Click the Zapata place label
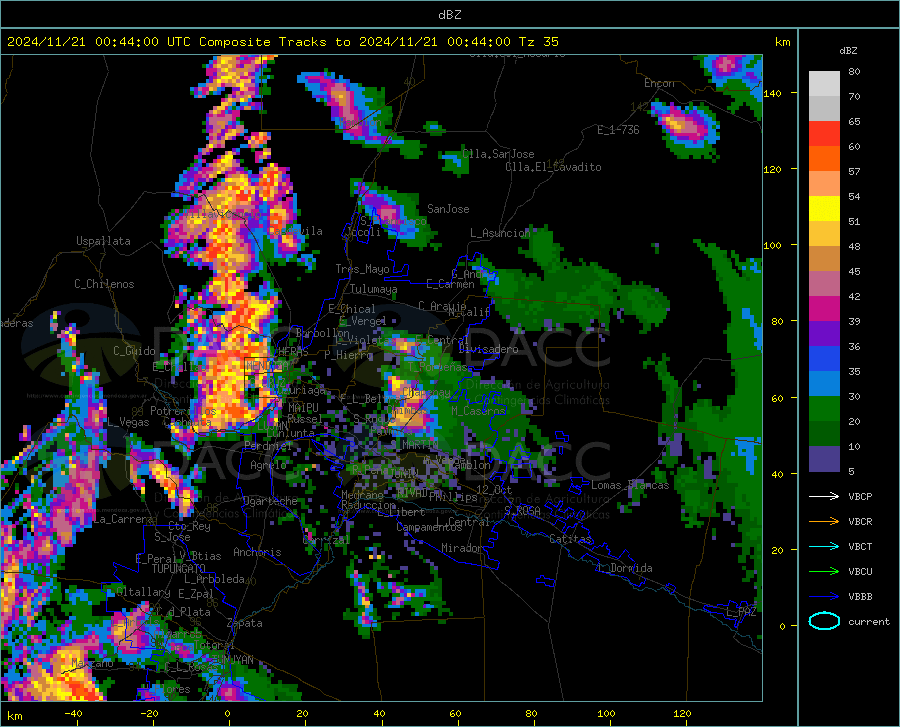900x727 pixels. click(245, 623)
